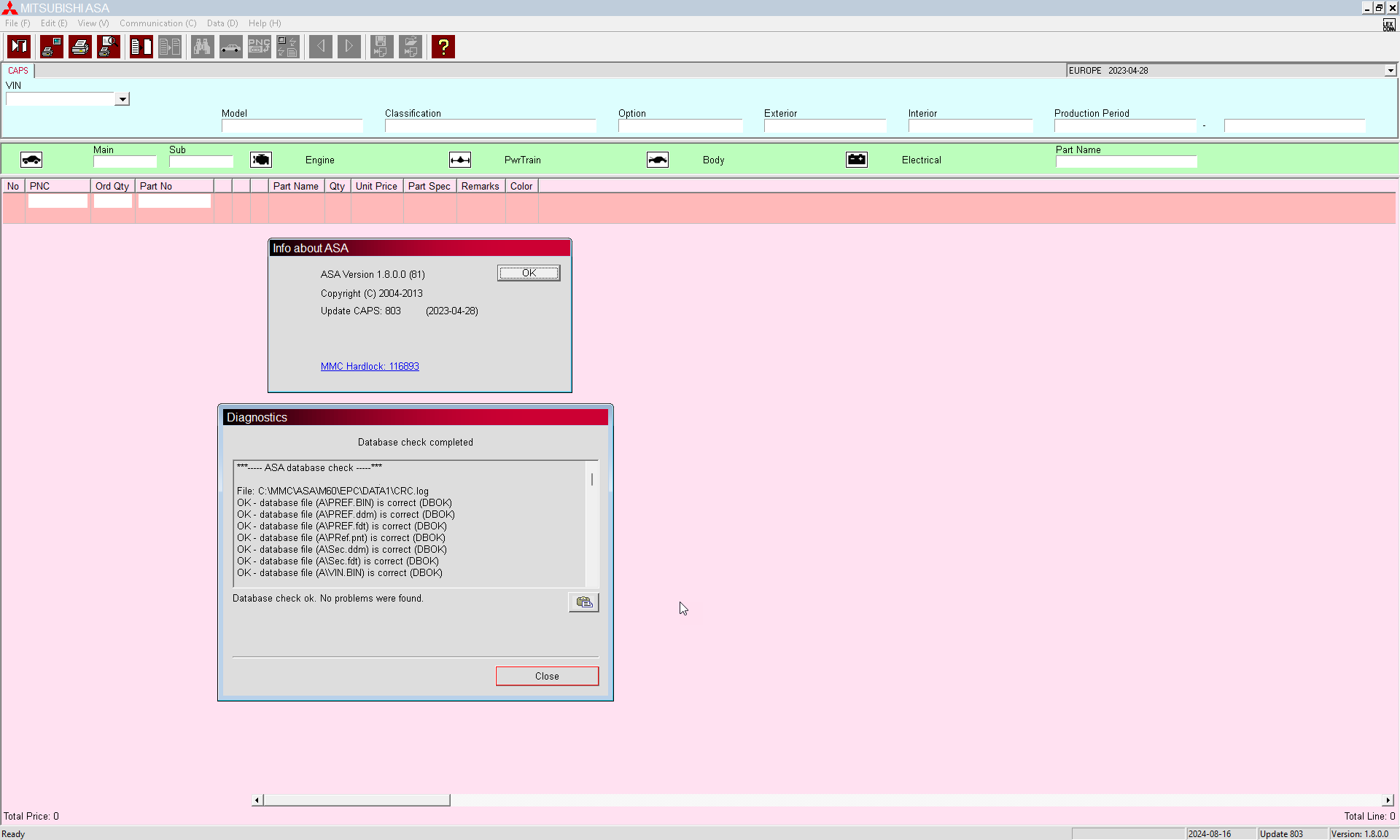Select the Body group car icon

pos(658,160)
